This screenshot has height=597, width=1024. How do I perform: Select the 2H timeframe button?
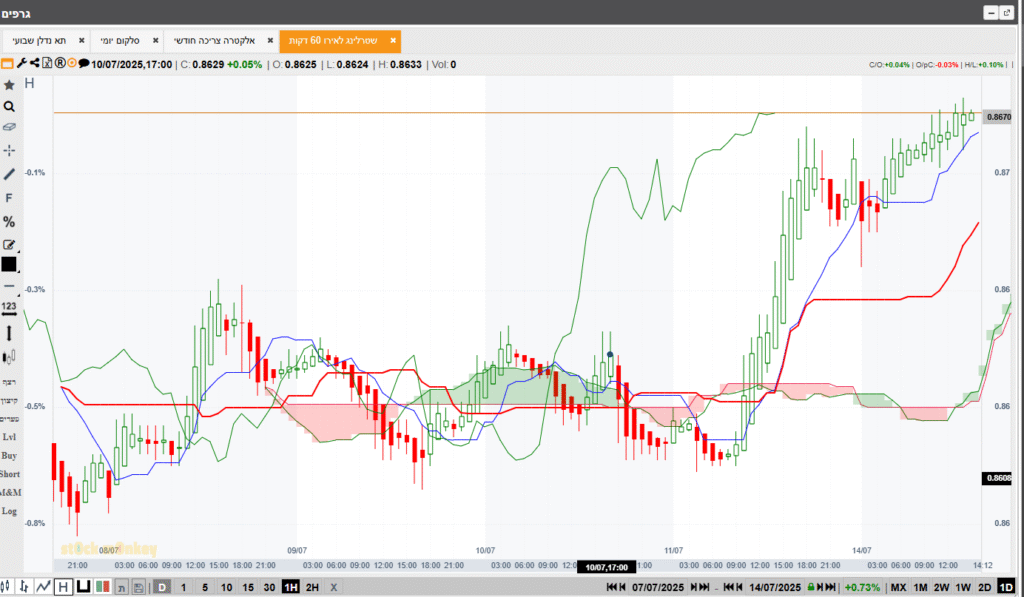coord(312,587)
